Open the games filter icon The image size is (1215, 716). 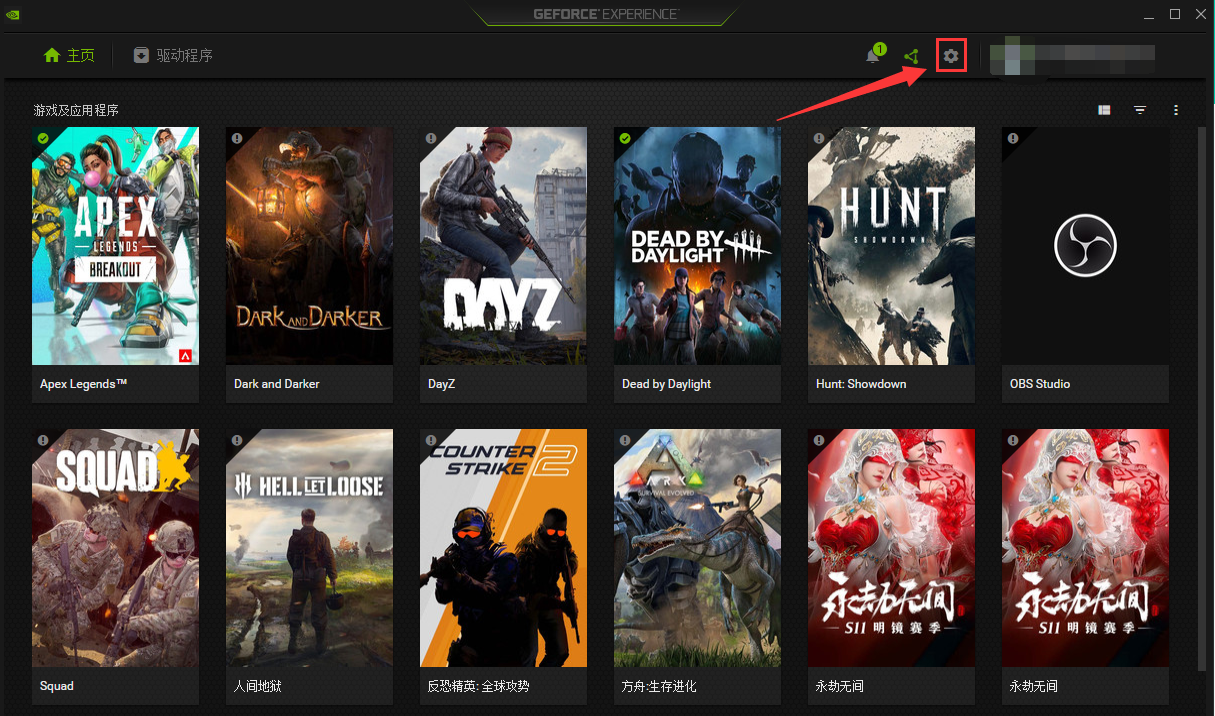[1140, 110]
